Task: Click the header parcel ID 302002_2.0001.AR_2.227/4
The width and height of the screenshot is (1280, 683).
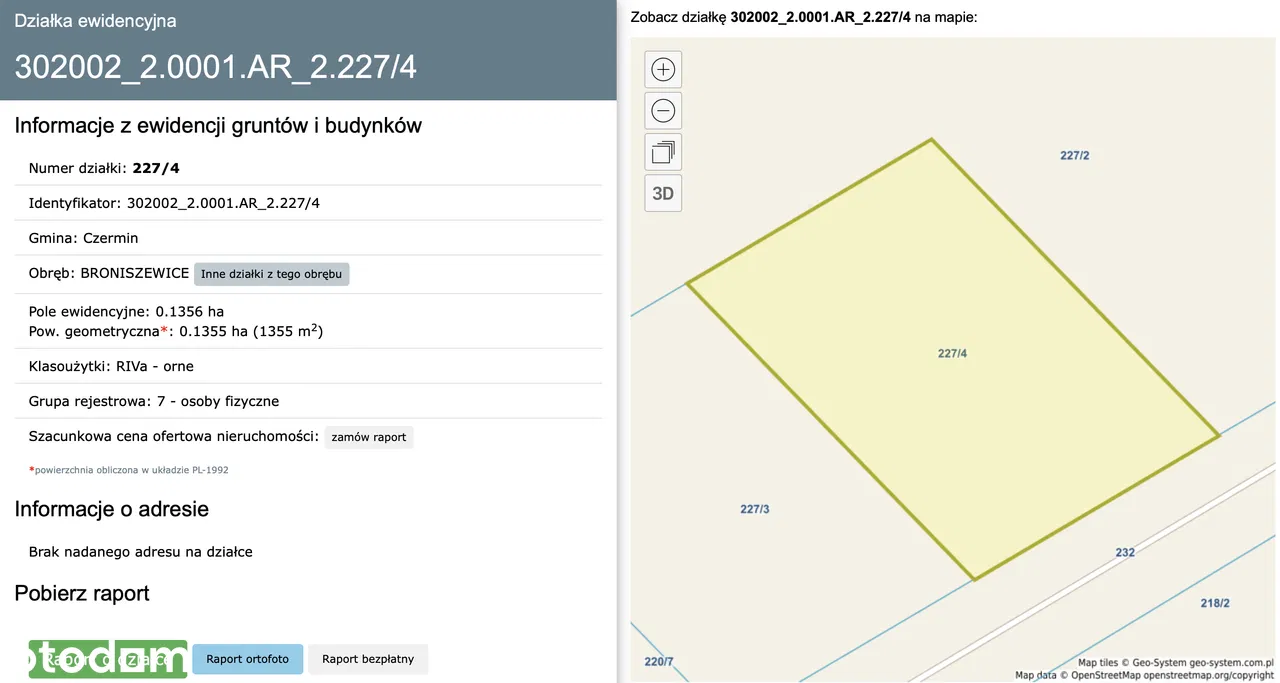Action: 215,66
